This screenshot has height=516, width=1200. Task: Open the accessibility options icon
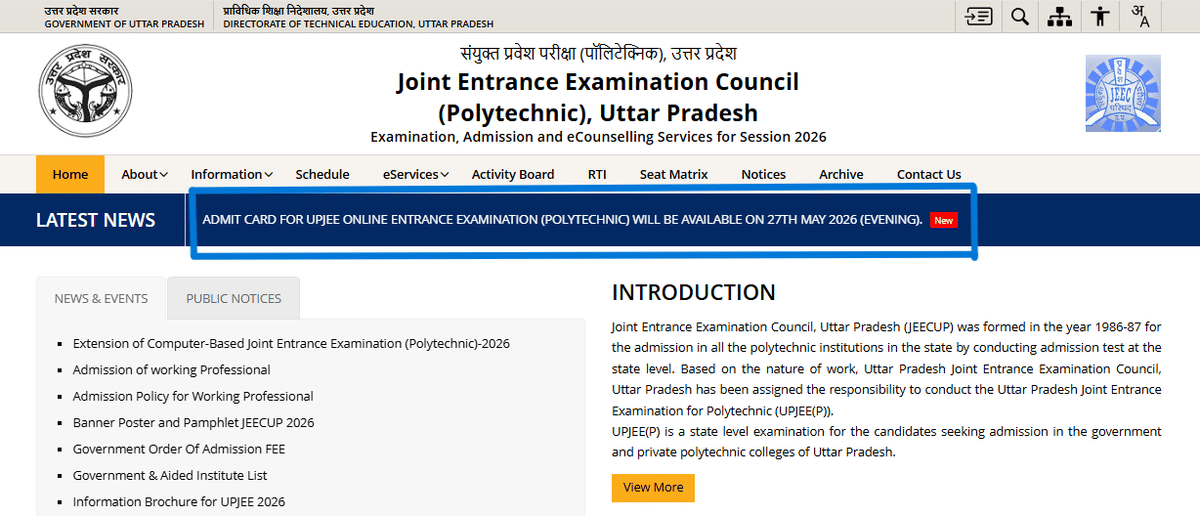click(1100, 16)
